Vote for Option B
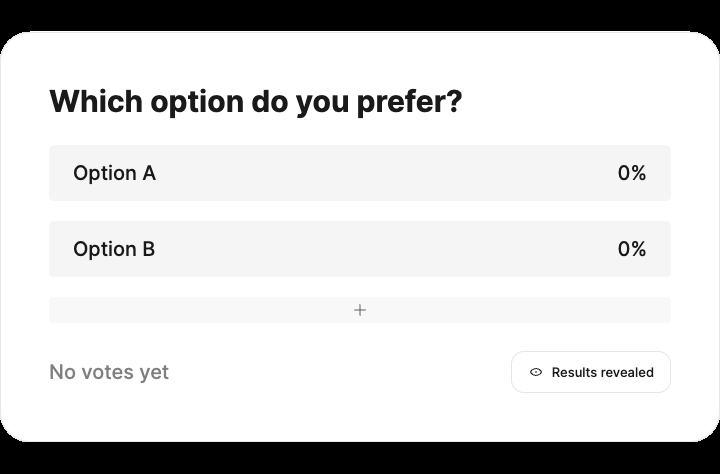The width and height of the screenshot is (720, 474). click(359, 249)
